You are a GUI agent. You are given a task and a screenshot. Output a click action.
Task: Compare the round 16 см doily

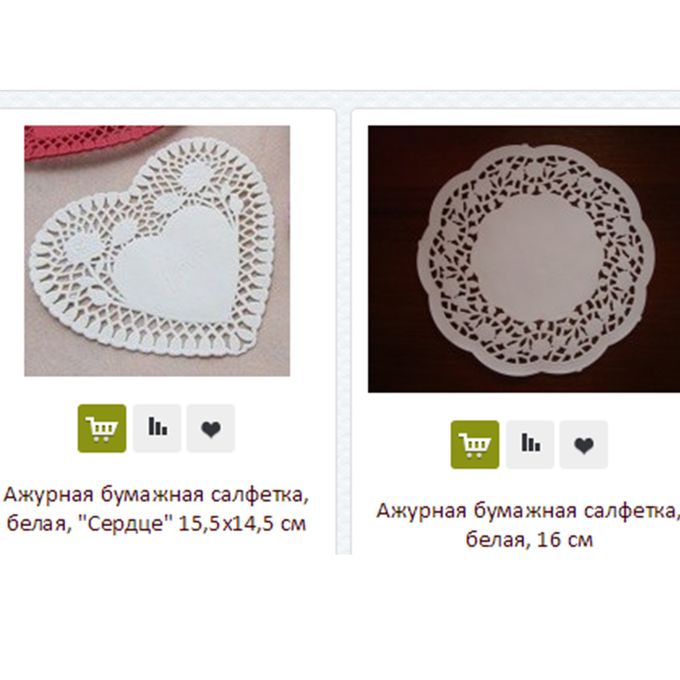click(530, 445)
